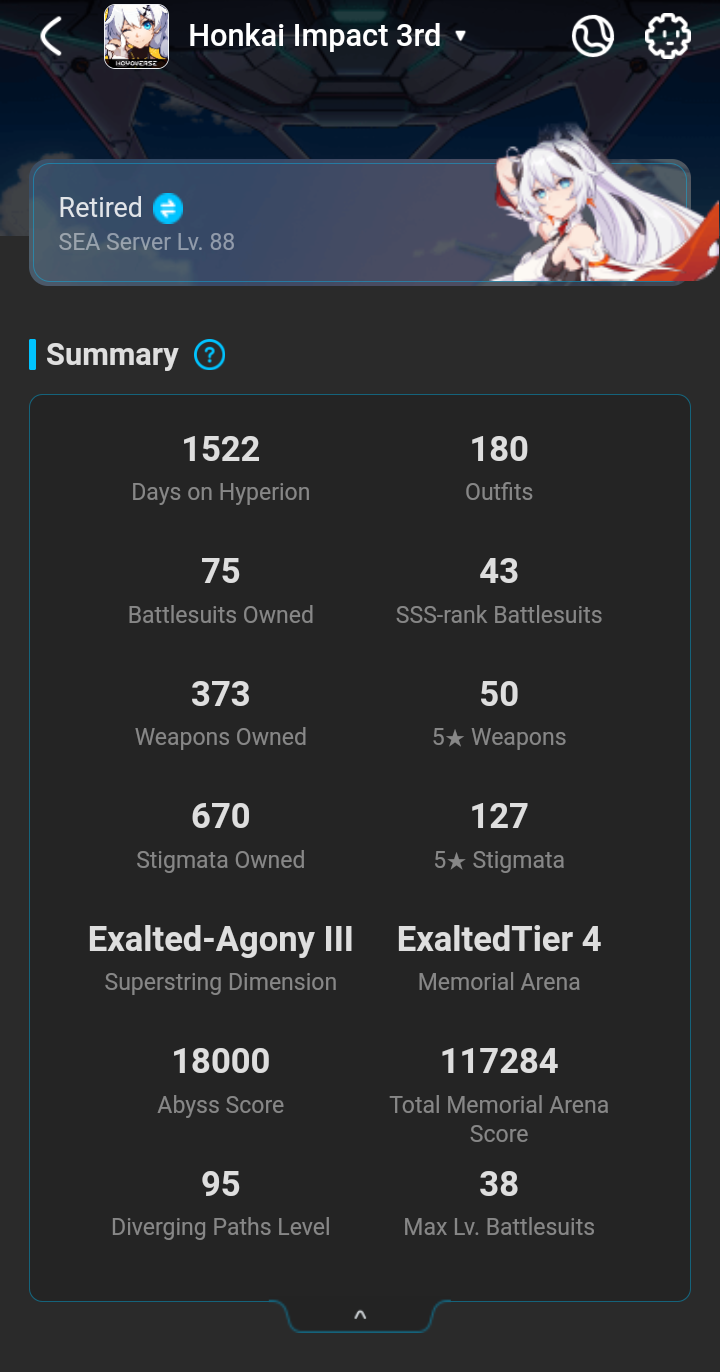Open the settings gear icon

[x=667, y=37]
